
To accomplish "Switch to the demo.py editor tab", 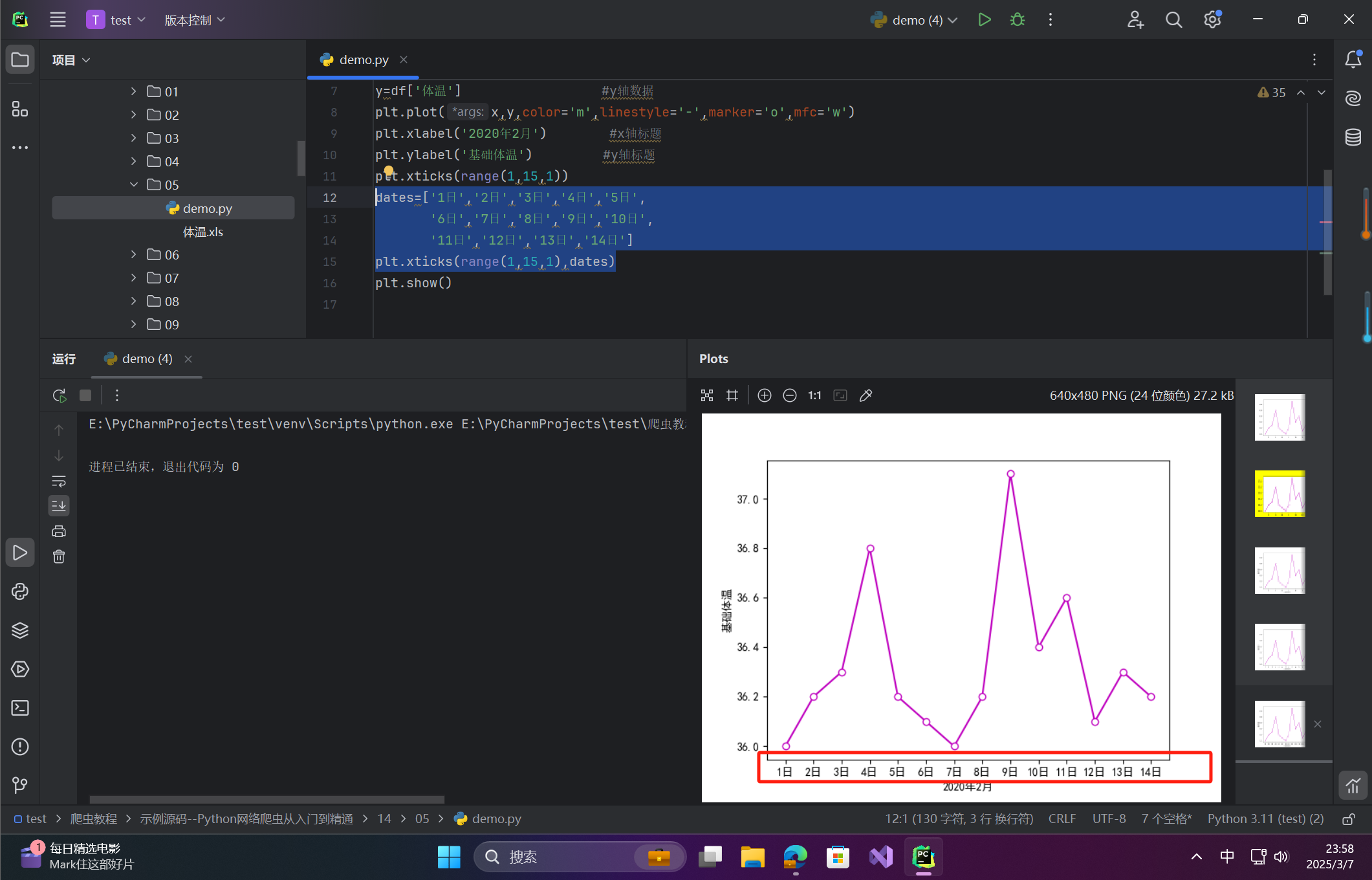I will [364, 60].
